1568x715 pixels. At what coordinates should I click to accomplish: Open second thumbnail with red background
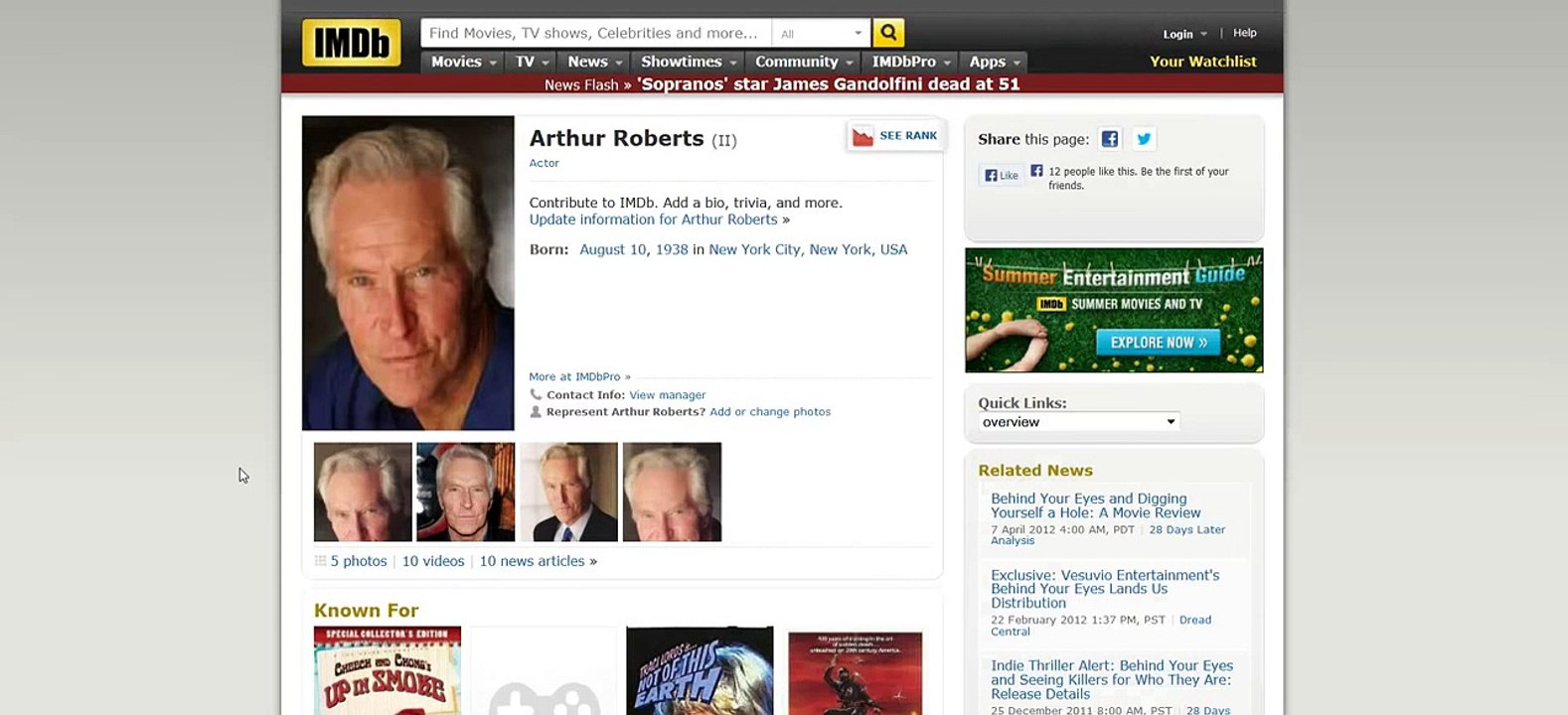[466, 492]
